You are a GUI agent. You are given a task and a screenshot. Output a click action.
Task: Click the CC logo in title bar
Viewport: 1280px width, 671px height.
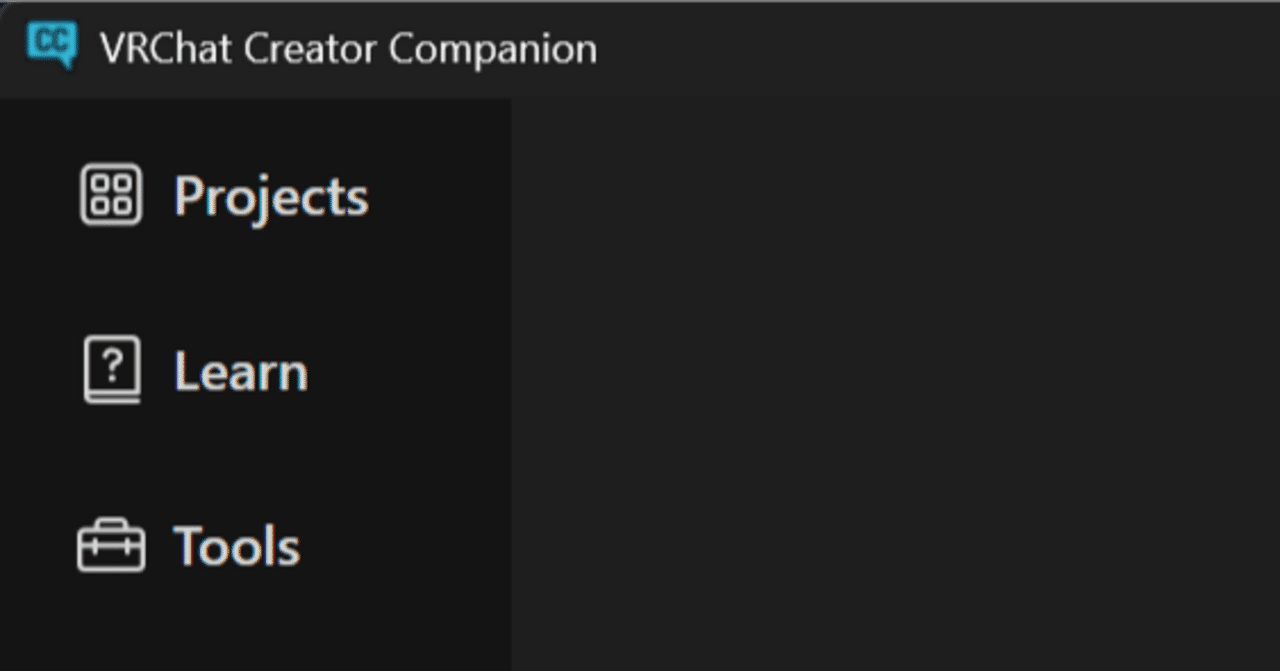[52, 44]
